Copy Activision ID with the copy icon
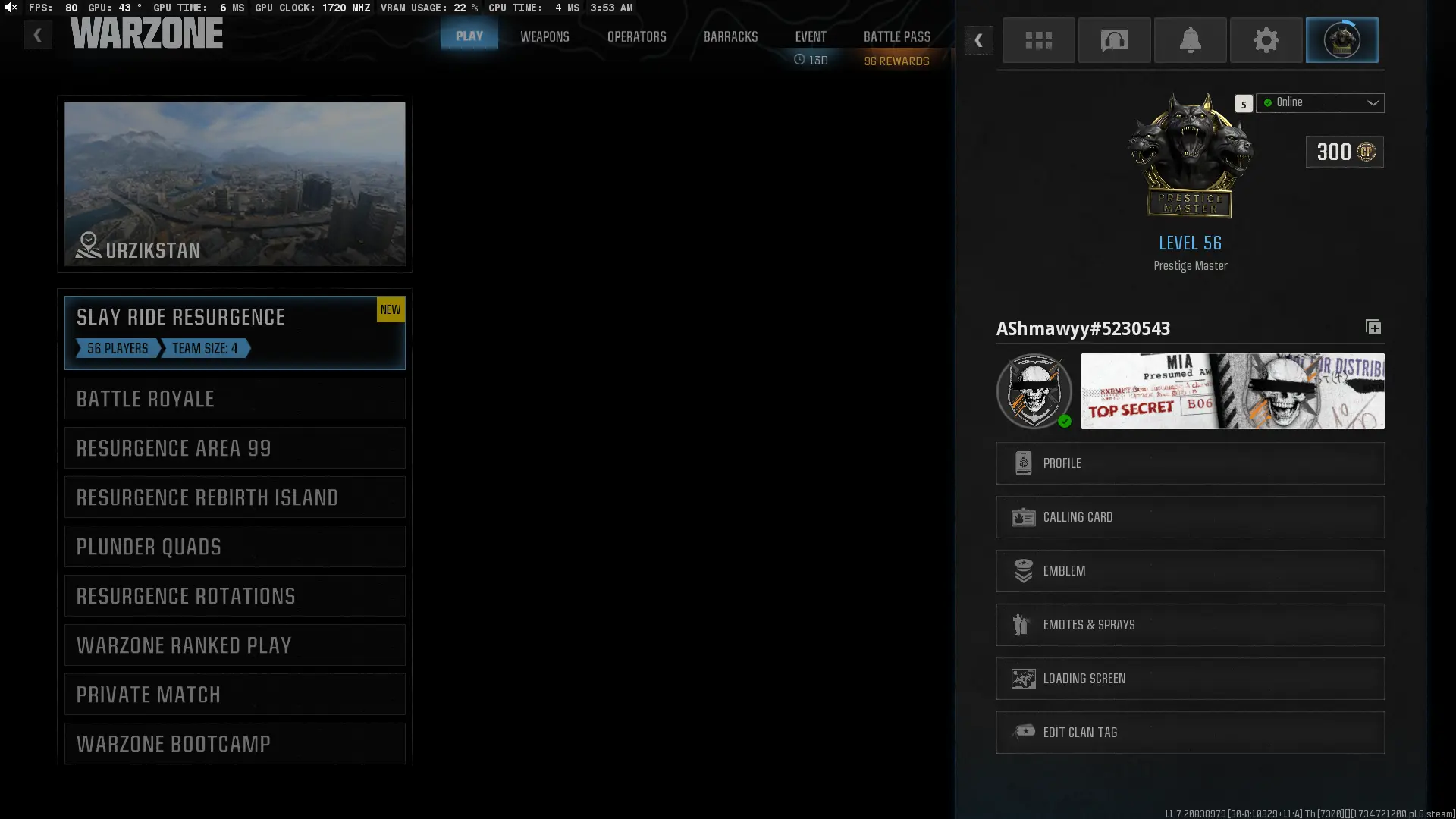This screenshot has height=819, width=1456. click(x=1373, y=328)
